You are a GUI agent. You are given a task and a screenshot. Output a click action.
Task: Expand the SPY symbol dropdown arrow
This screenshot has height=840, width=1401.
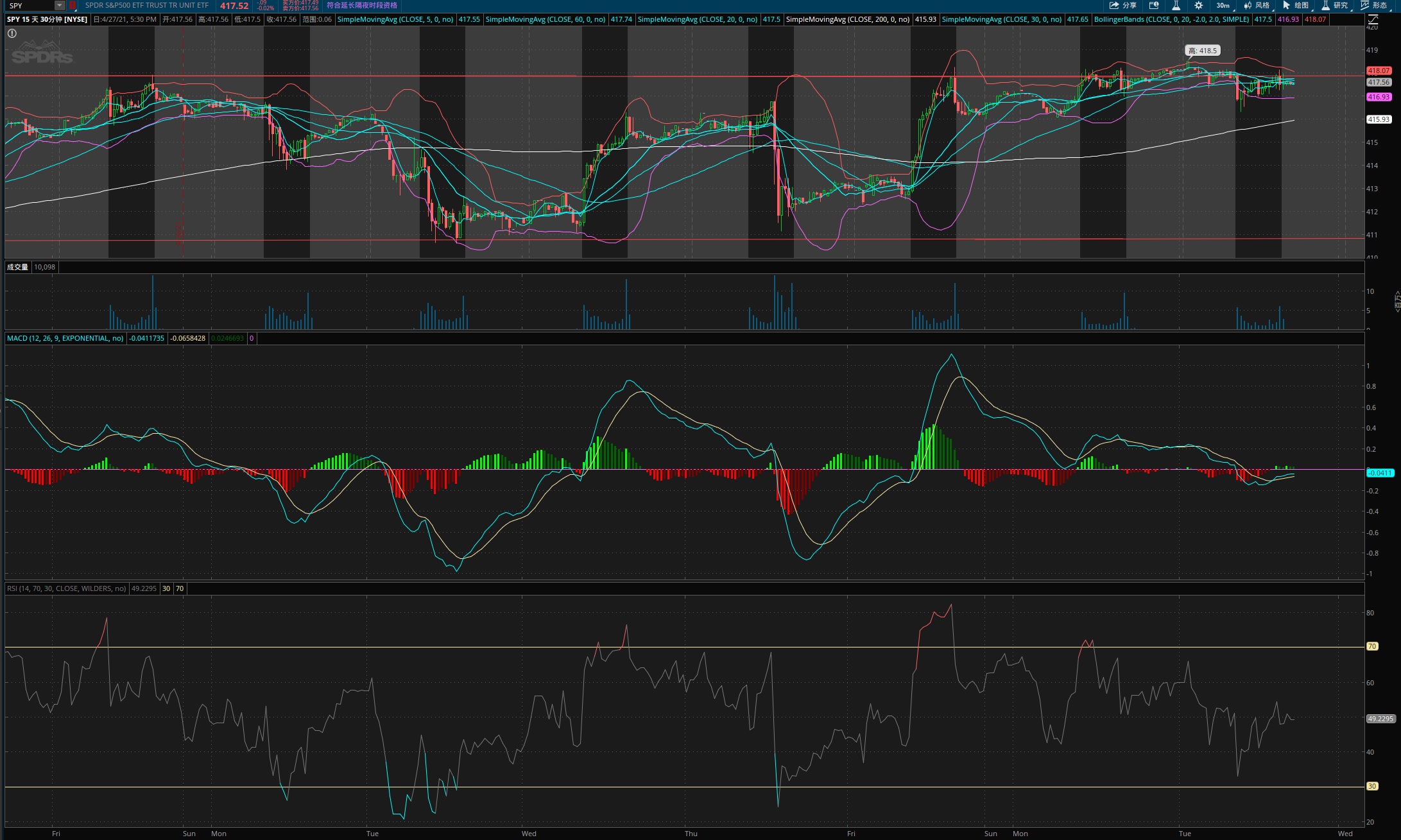click(x=59, y=5)
